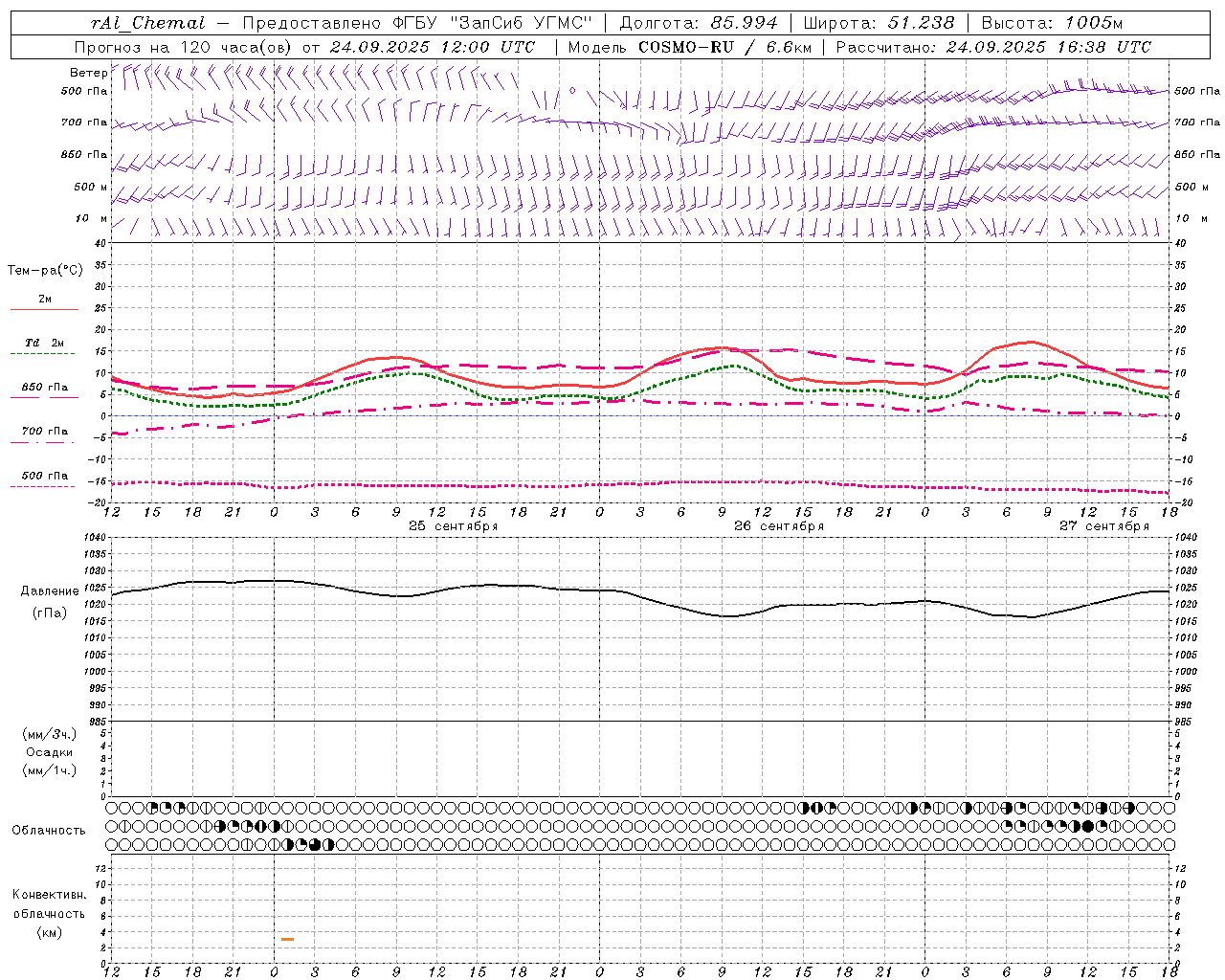Select the model name COSMO-RU / 6.6км
Image resolution: width=1225 pixels, height=980 pixels.
coord(724,46)
